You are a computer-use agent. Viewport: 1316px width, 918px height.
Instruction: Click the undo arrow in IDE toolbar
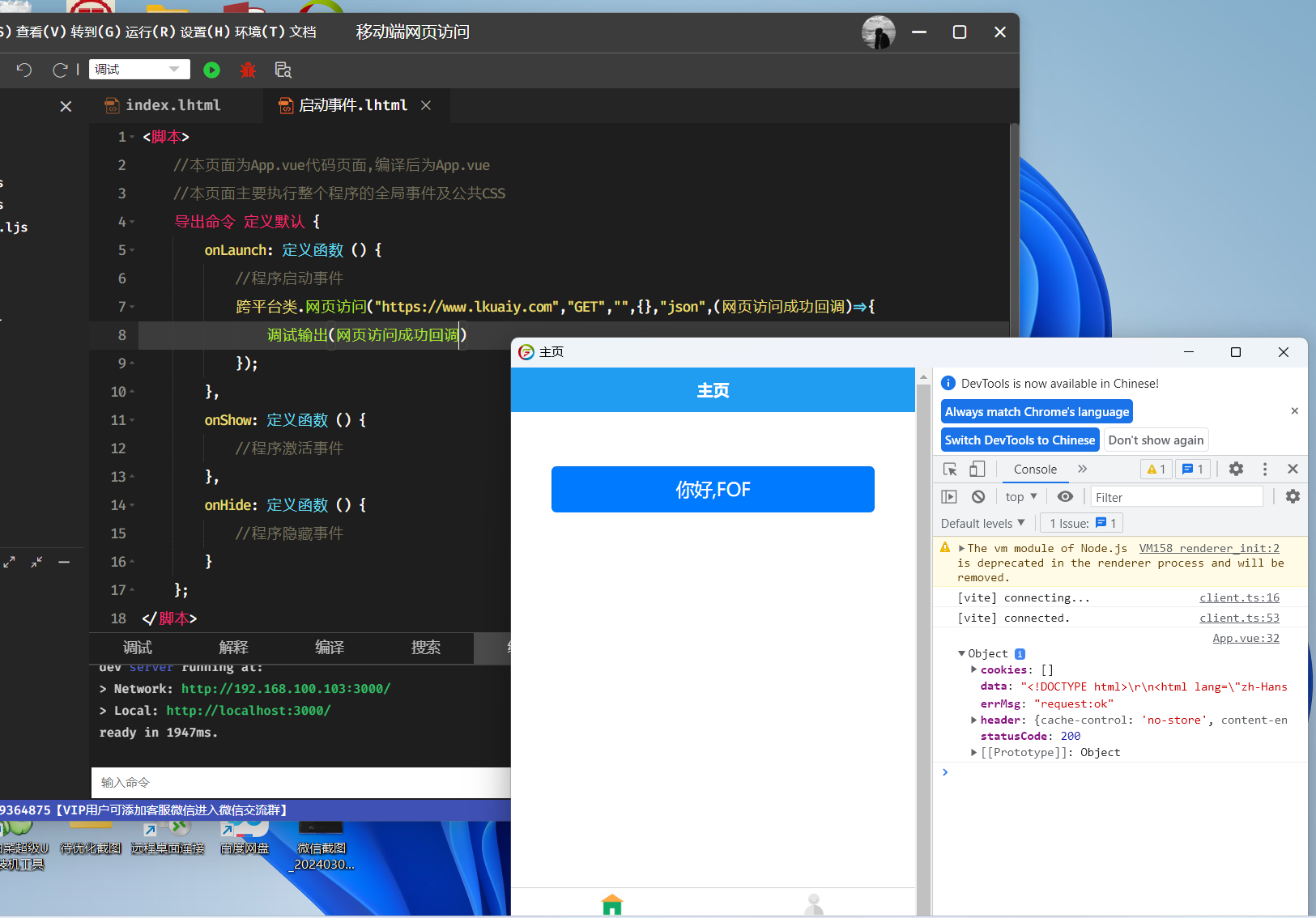(x=23, y=70)
